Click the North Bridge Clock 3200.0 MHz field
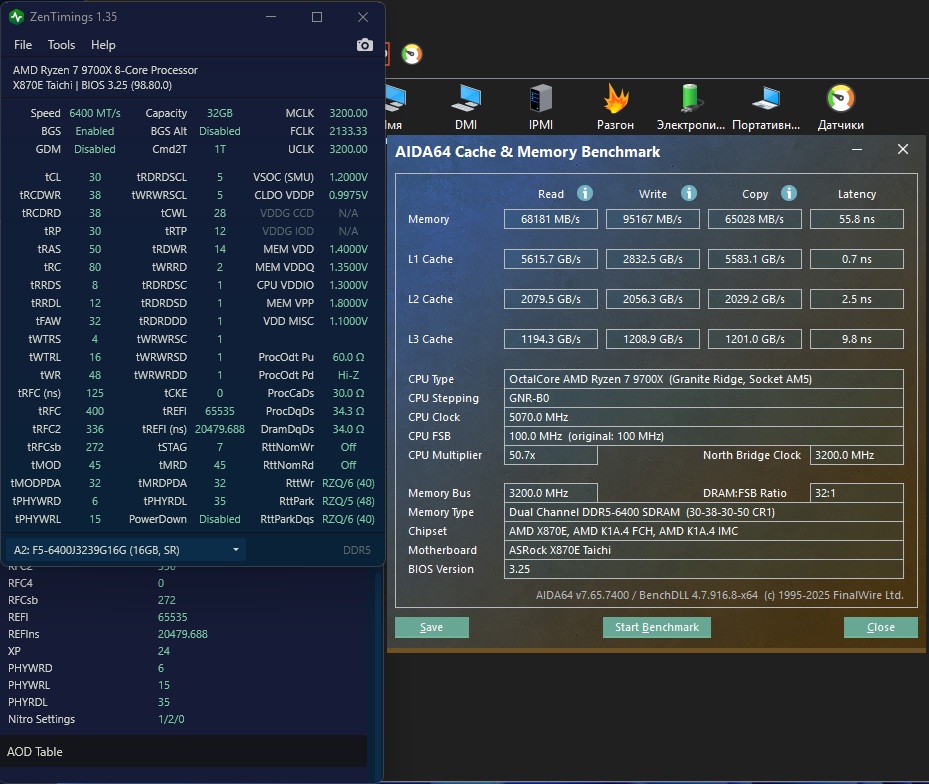 [856, 455]
